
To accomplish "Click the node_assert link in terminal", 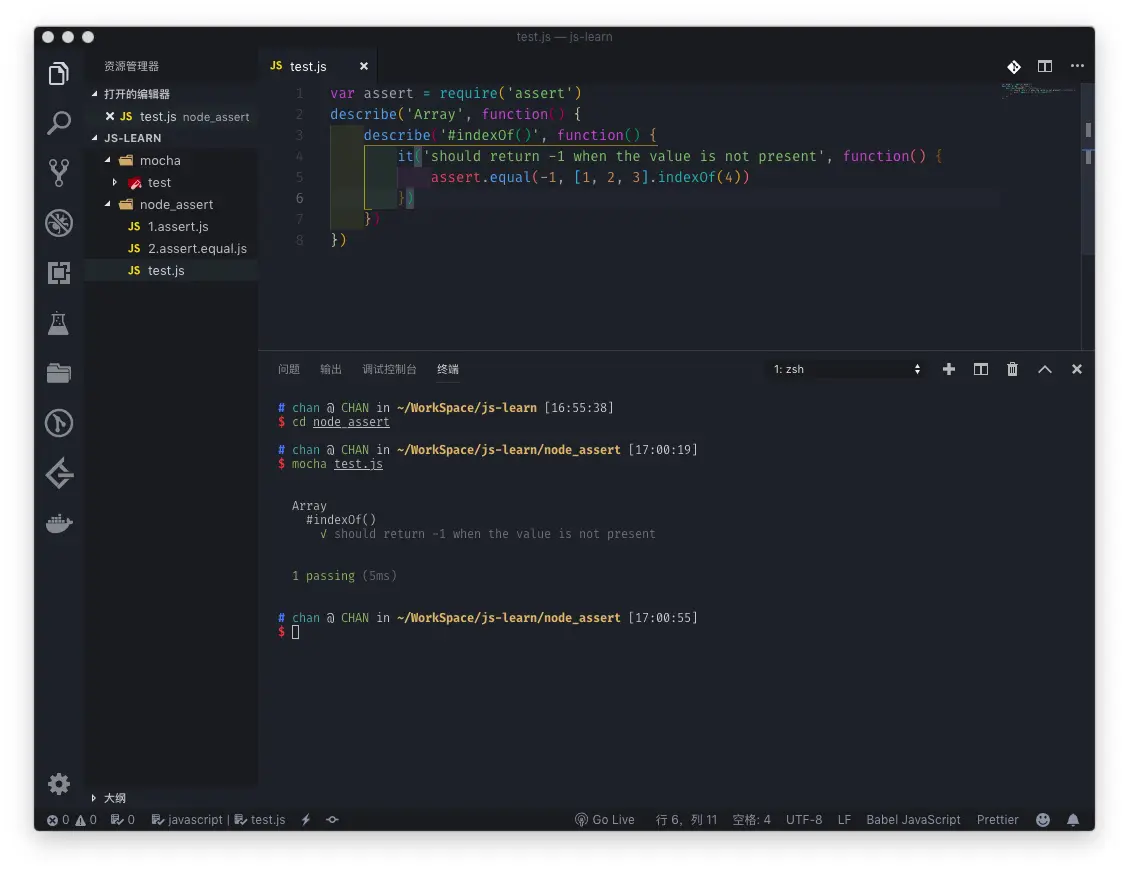I will pyautogui.click(x=351, y=422).
